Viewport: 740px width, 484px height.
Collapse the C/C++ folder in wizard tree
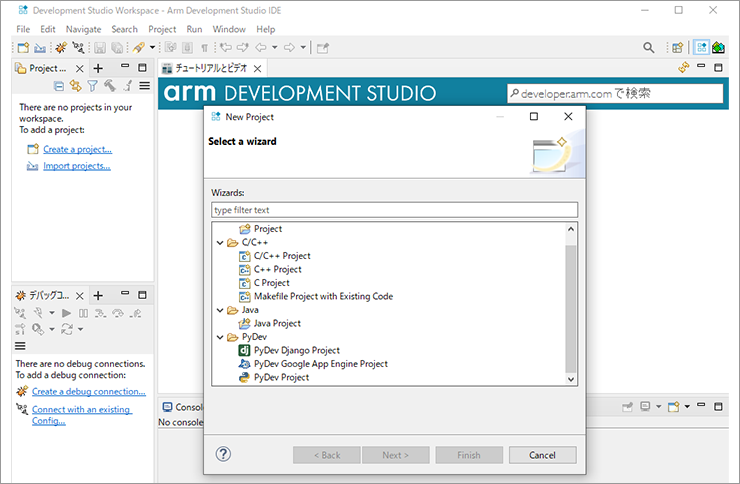[x=220, y=243]
